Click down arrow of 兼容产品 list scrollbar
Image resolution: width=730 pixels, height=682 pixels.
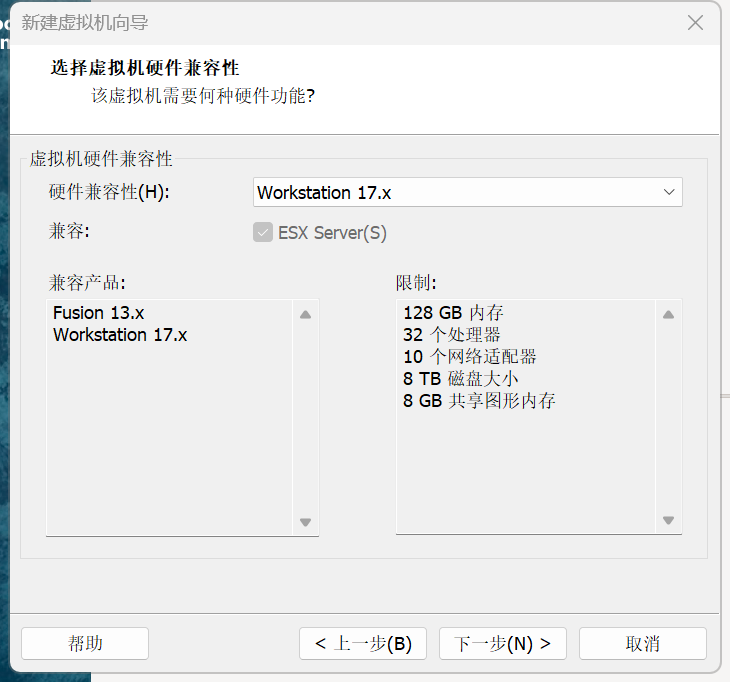click(x=305, y=522)
